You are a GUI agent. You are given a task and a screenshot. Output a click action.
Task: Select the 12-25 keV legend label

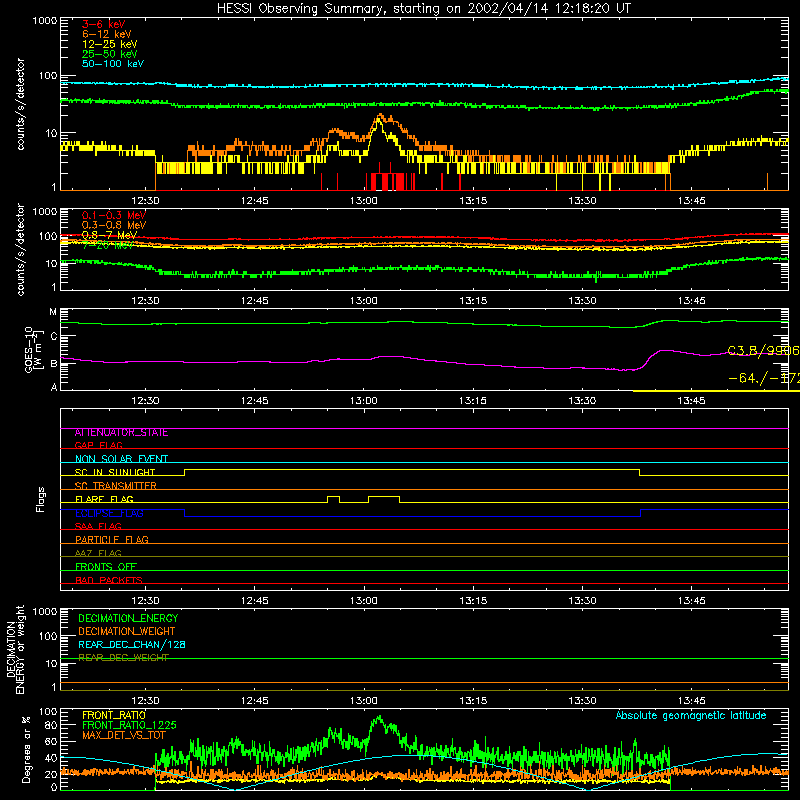pyautogui.click(x=110, y=44)
